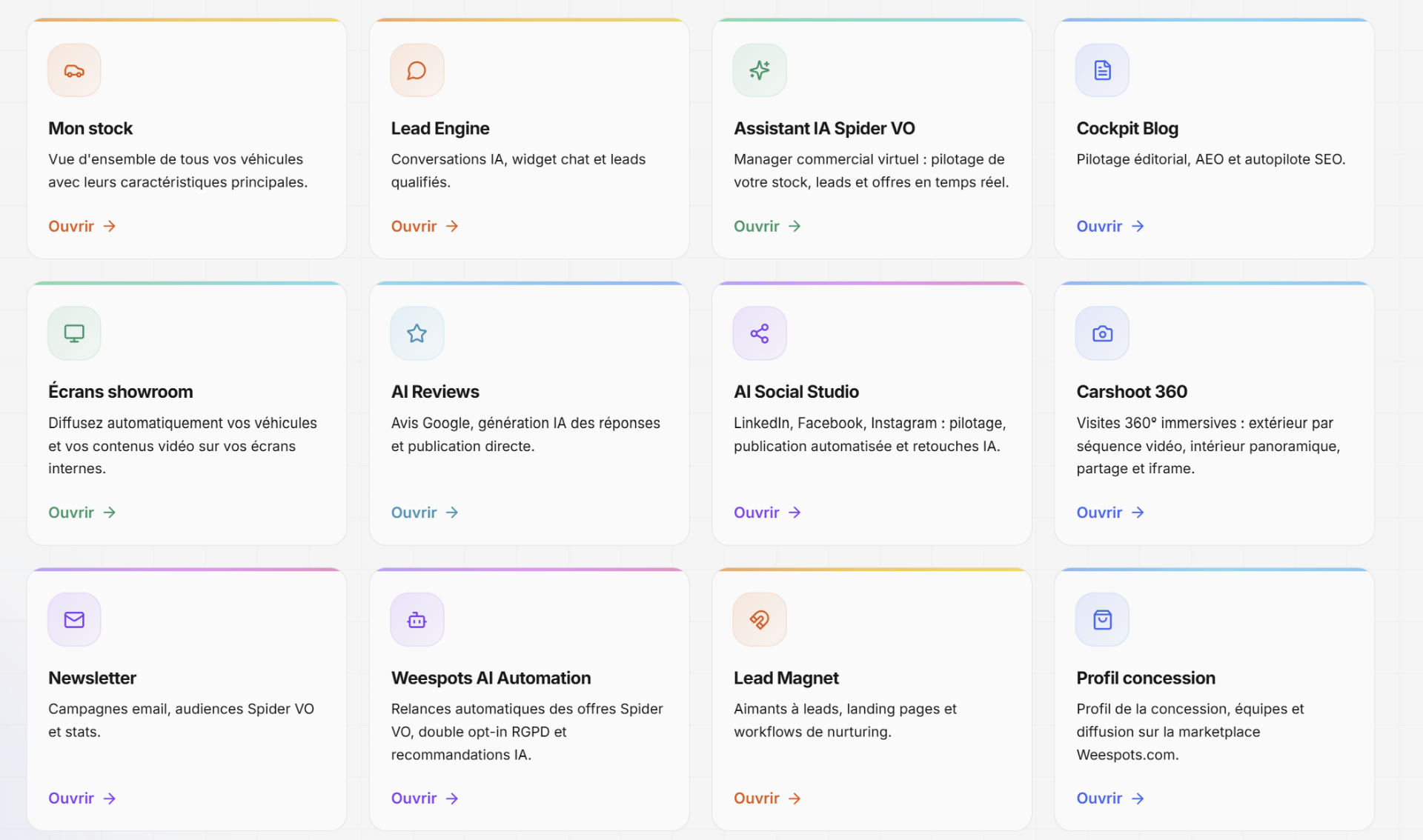Open Assistant IA Spider VO via Ouvrir link
The width and height of the screenshot is (1423, 840).
[767, 226]
